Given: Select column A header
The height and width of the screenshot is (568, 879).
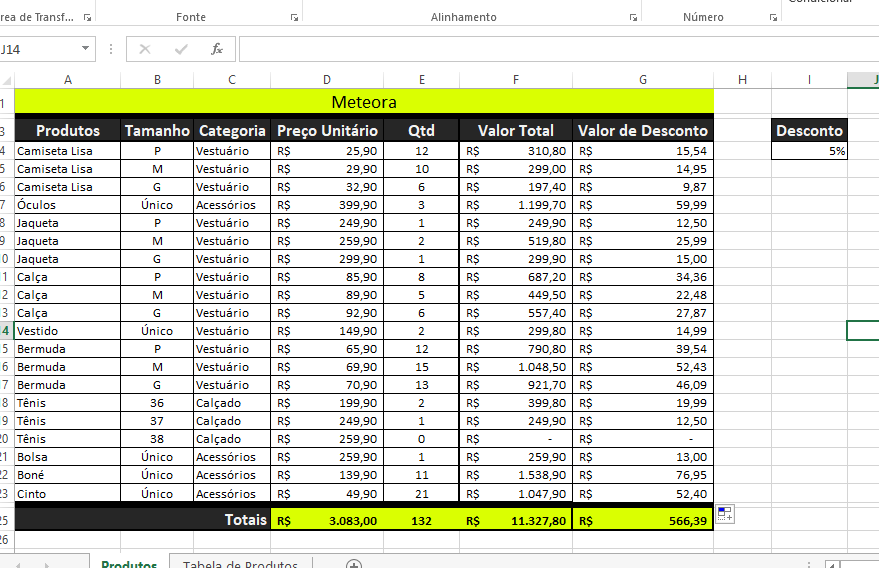Looking at the screenshot, I should (x=68, y=80).
